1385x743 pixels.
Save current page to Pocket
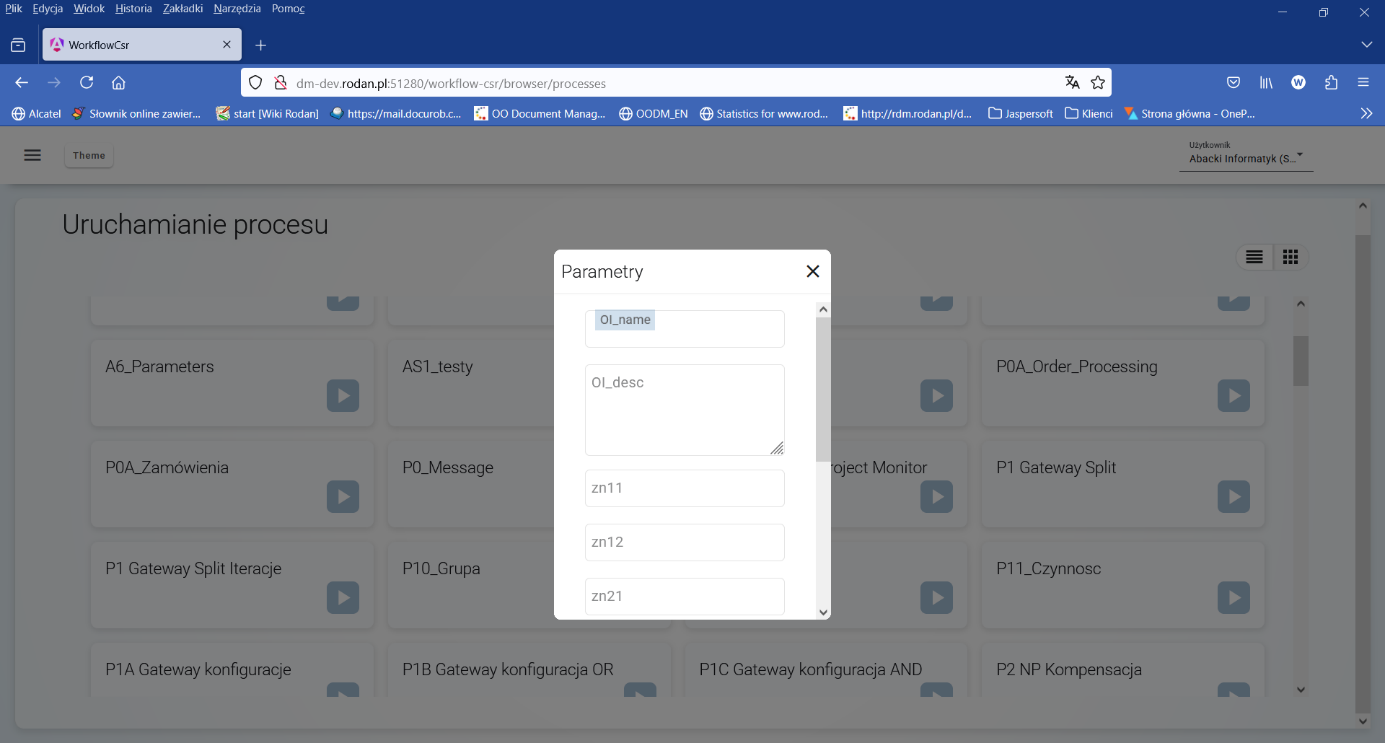pos(1233,82)
